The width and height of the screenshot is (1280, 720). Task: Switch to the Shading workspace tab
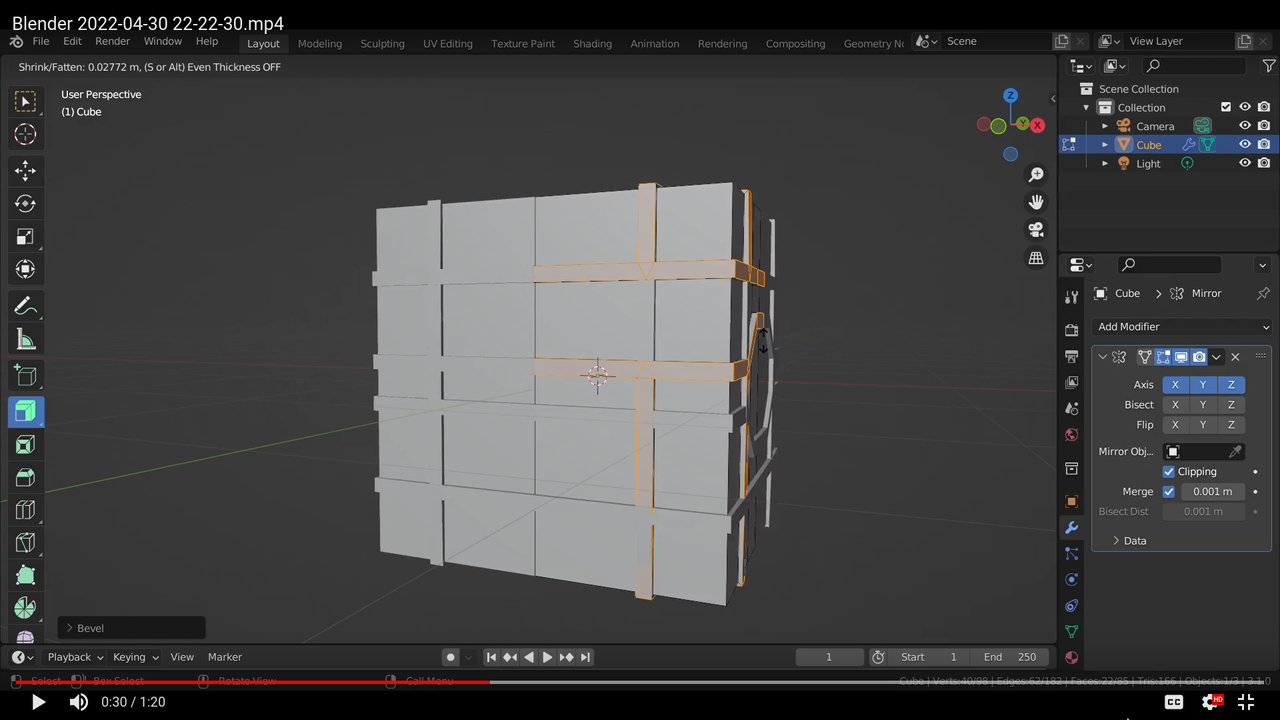pyautogui.click(x=592, y=44)
